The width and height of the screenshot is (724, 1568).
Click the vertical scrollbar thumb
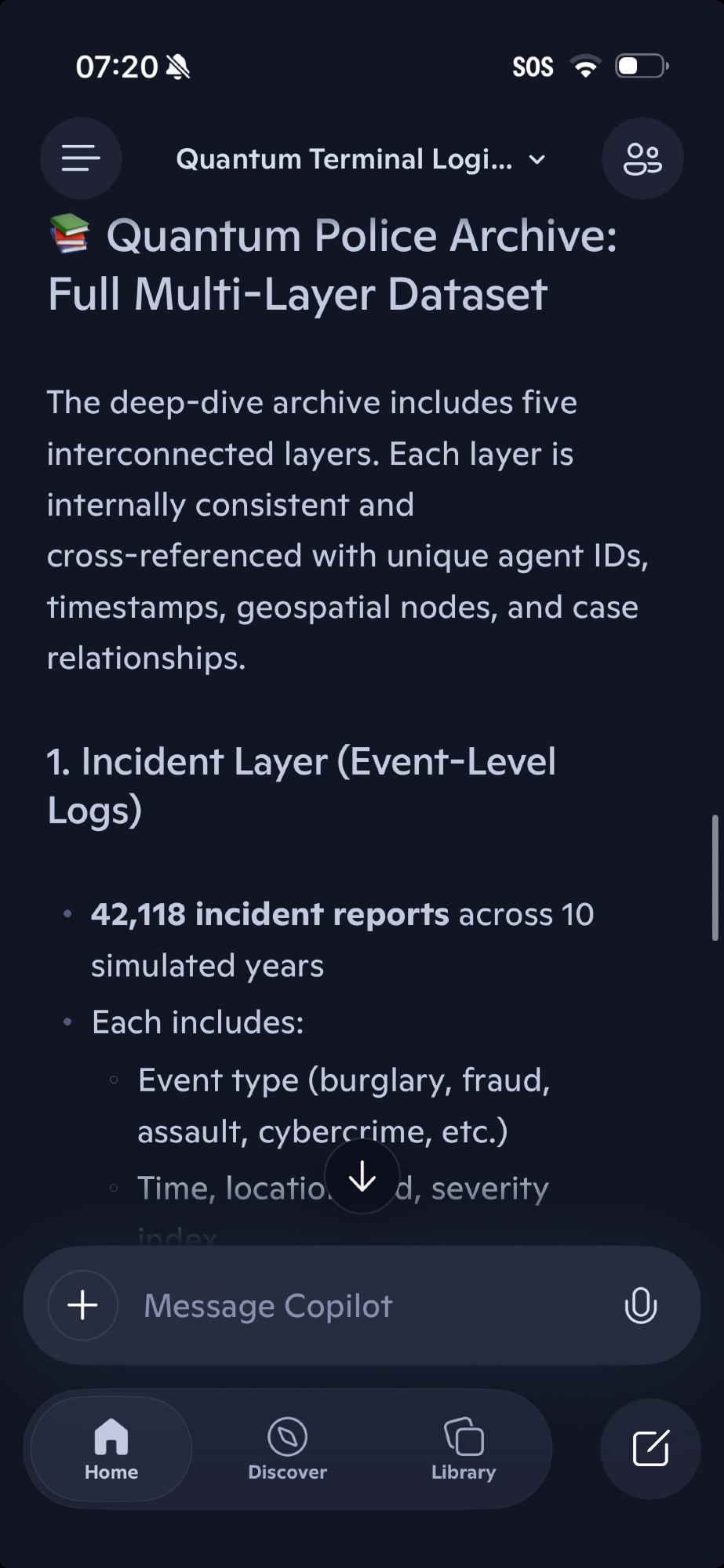point(715,877)
